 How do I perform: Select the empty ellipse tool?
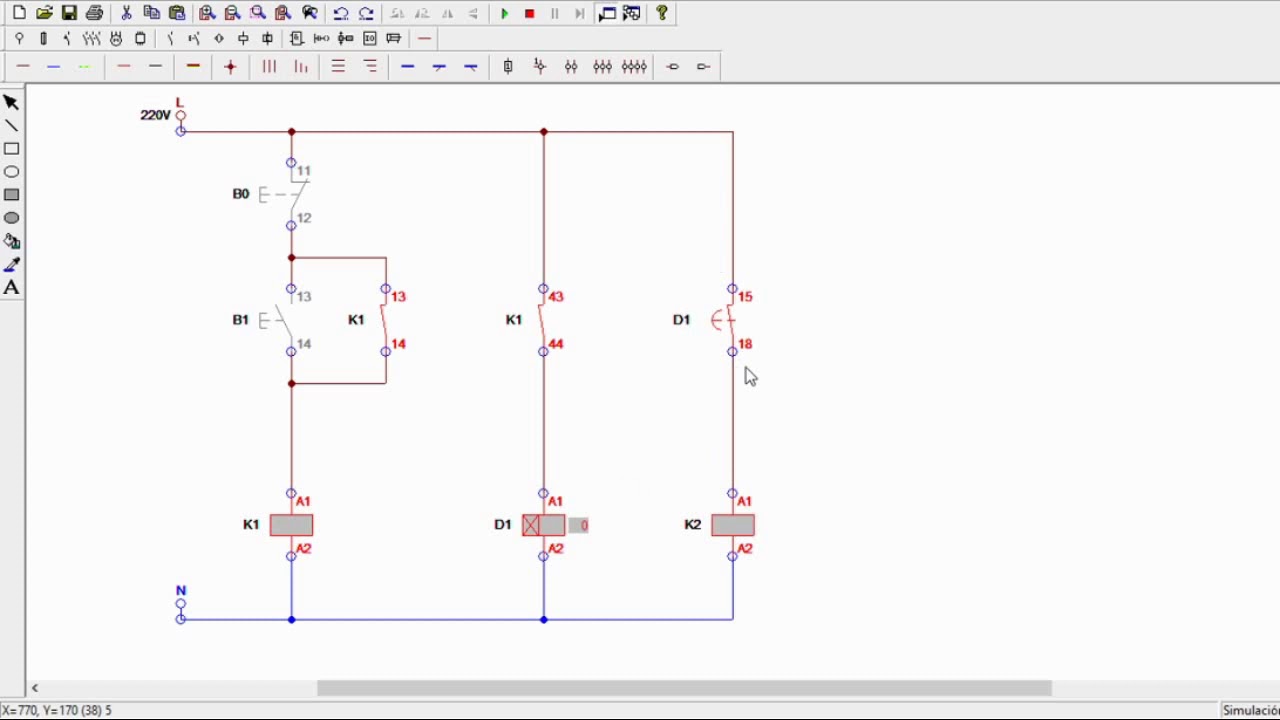(11, 172)
